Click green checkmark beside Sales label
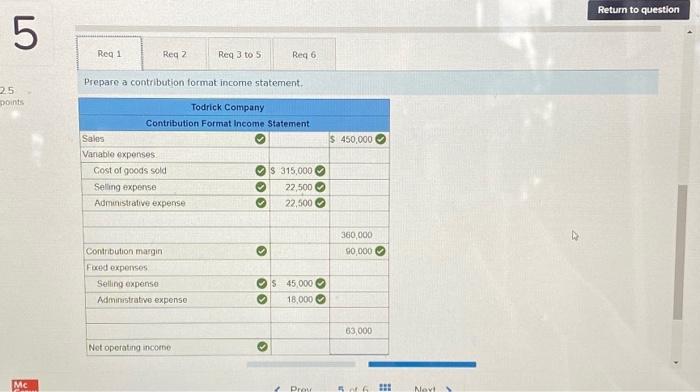700x392 pixels. click(260, 139)
